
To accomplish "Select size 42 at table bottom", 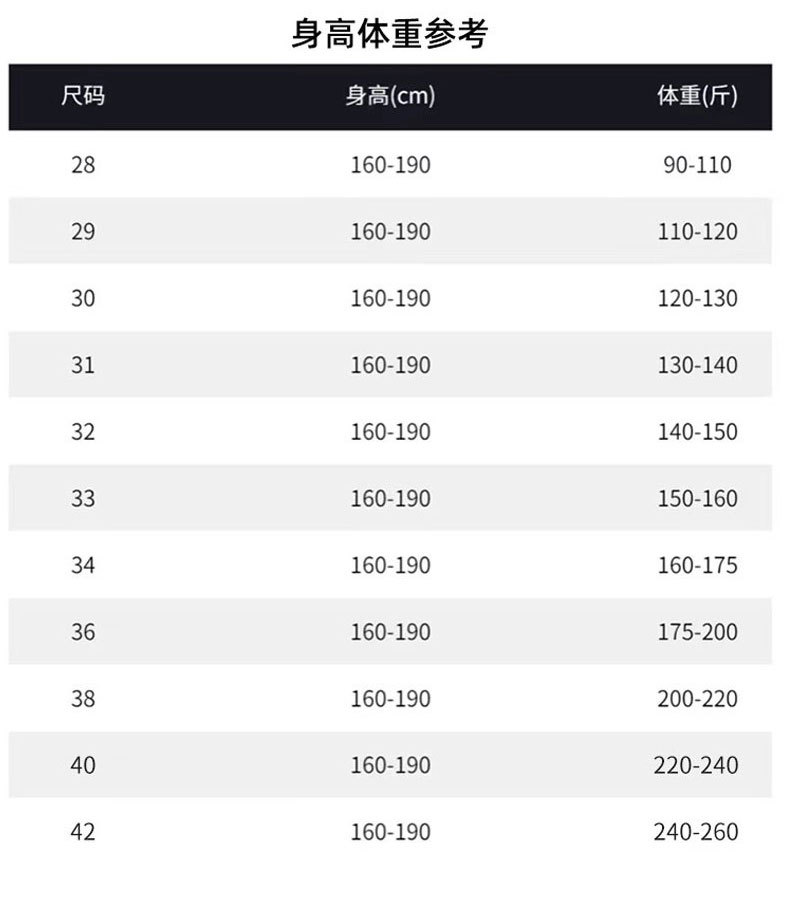I will [83, 832].
